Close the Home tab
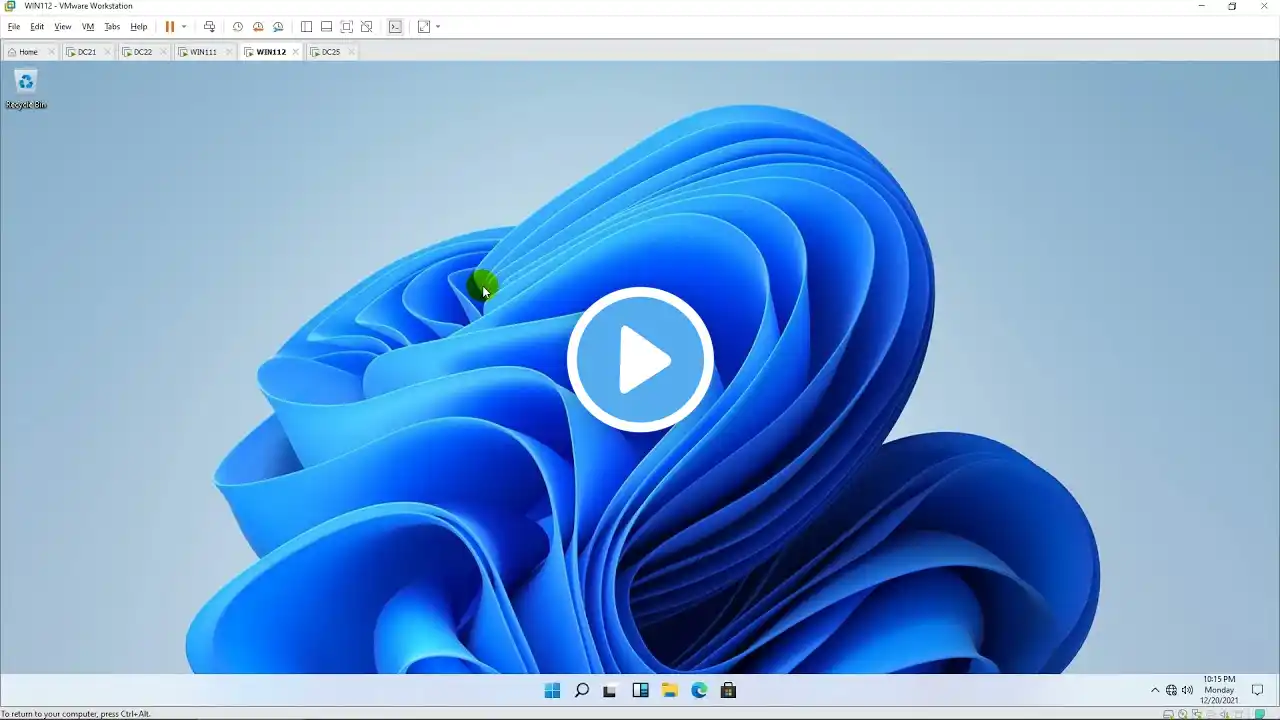Viewport: 1280px width, 720px height. pyautogui.click(x=50, y=52)
